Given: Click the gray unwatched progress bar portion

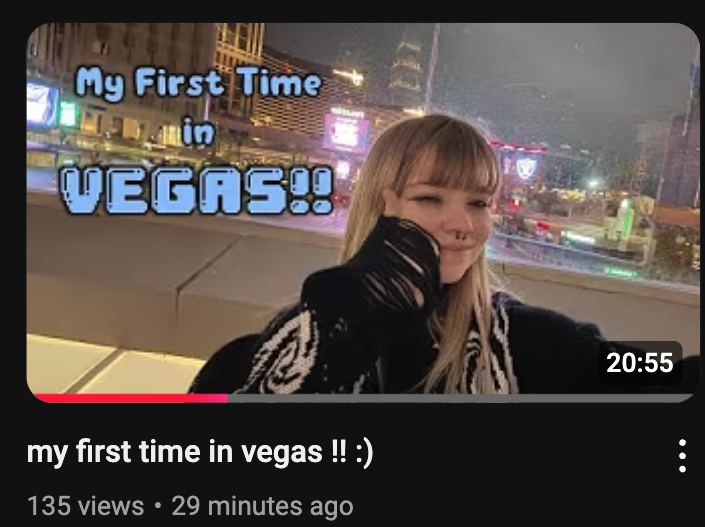Looking at the screenshot, I should tap(461, 398).
